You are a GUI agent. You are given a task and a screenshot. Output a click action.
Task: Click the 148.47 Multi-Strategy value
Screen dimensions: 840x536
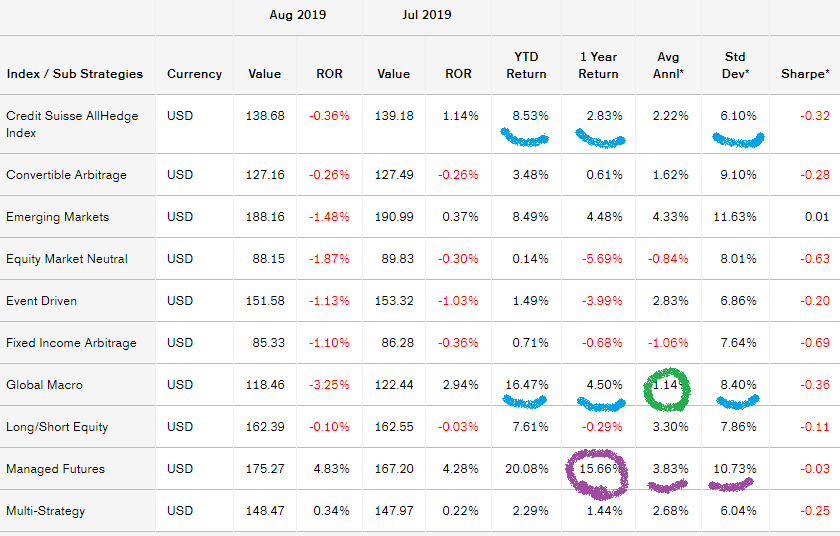pos(265,511)
